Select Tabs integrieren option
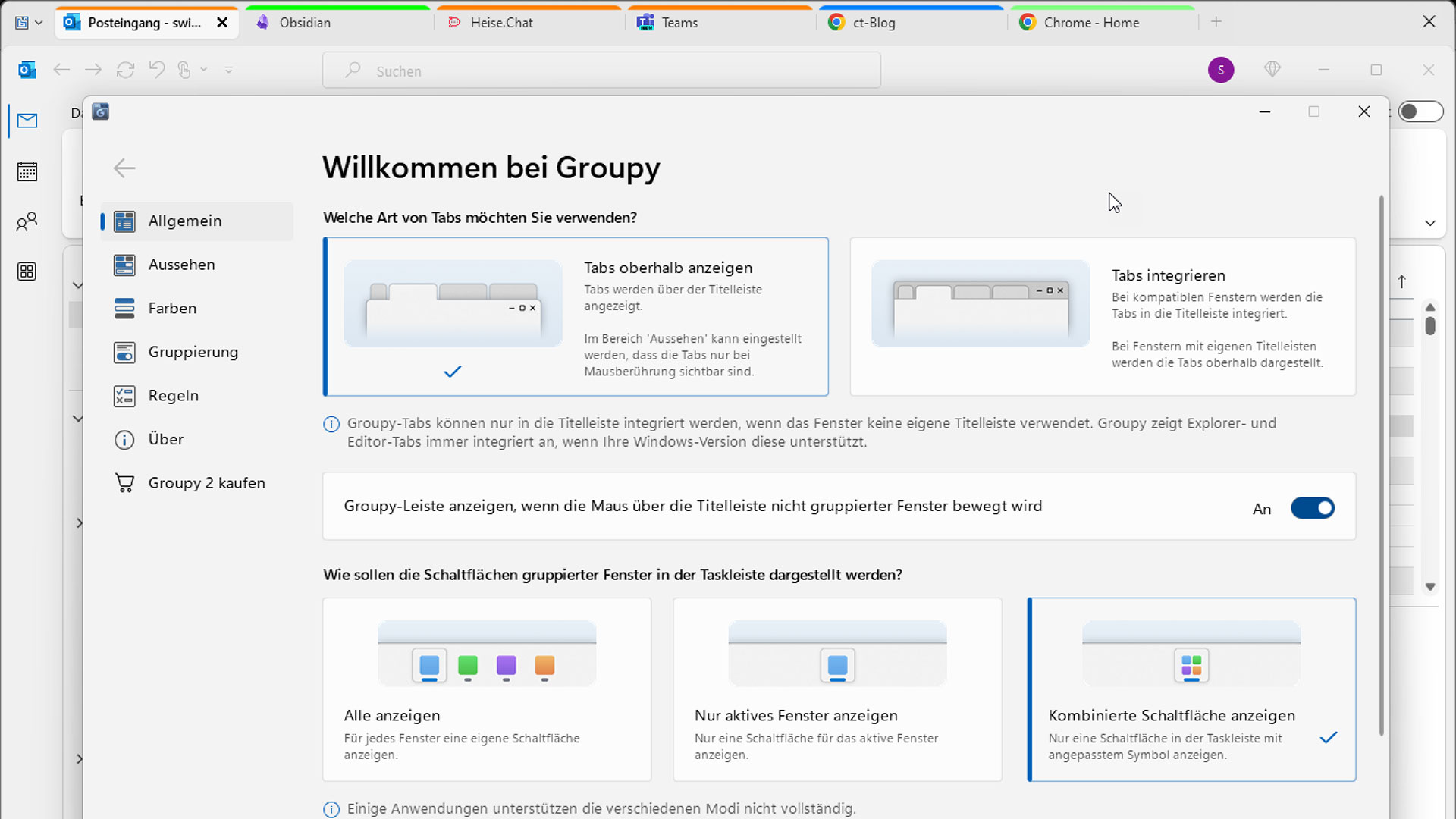 (1102, 316)
